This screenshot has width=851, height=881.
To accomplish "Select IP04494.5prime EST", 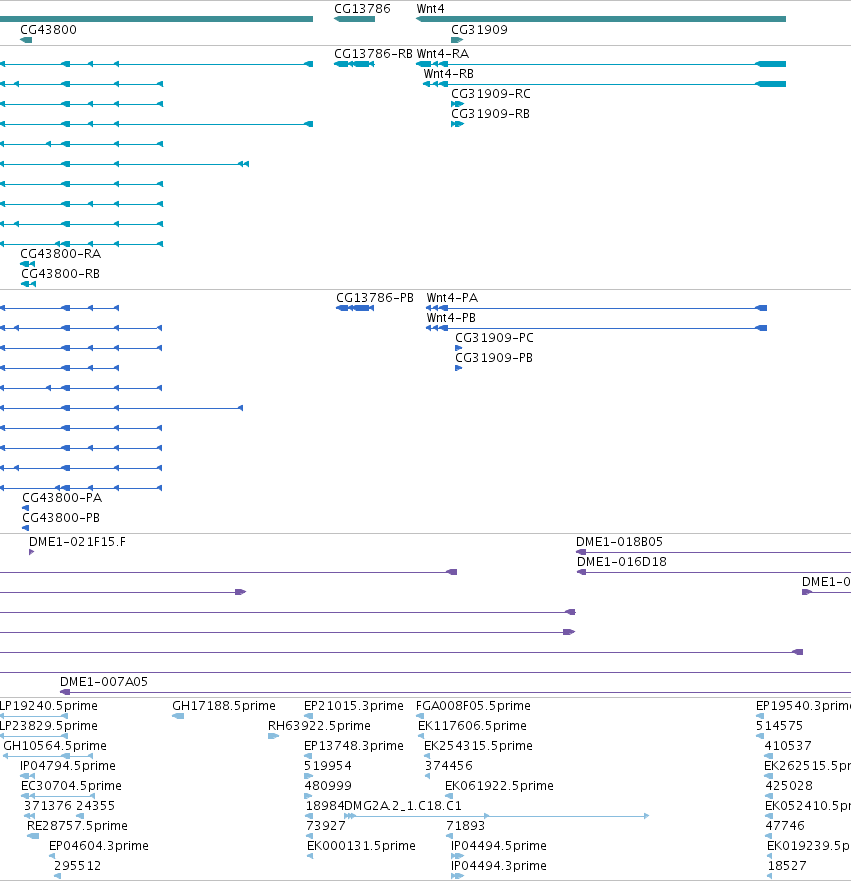I will 457,856.
